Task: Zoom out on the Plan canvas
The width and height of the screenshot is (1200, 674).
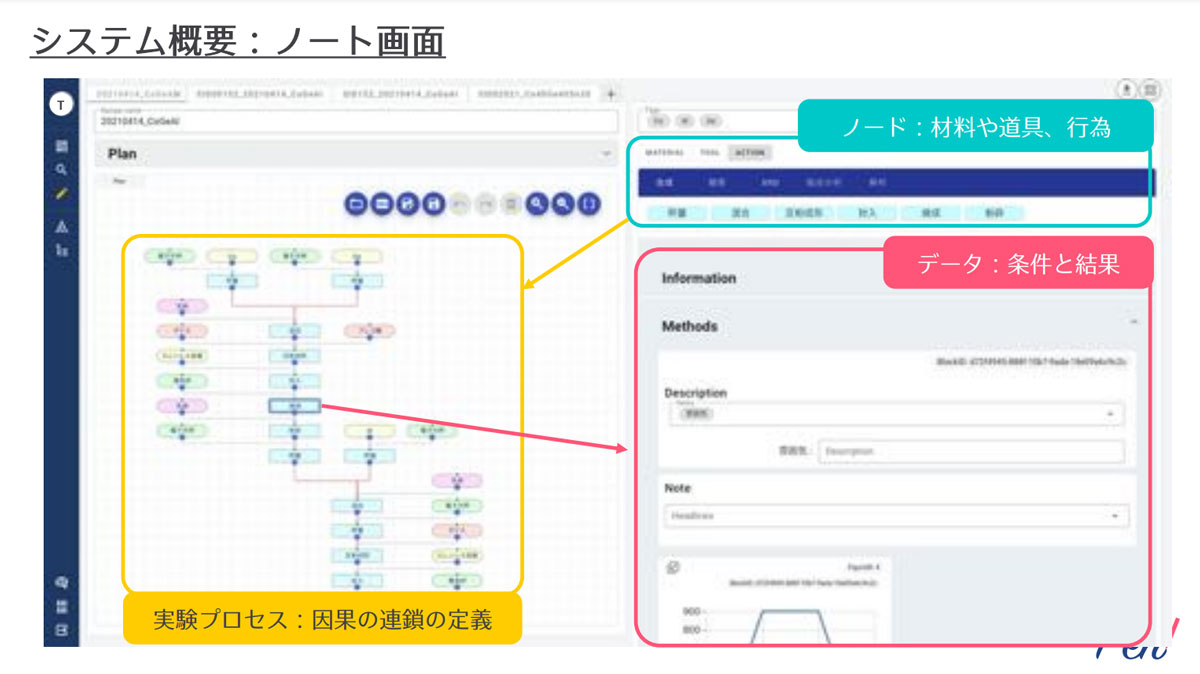Action: point(564,204)
